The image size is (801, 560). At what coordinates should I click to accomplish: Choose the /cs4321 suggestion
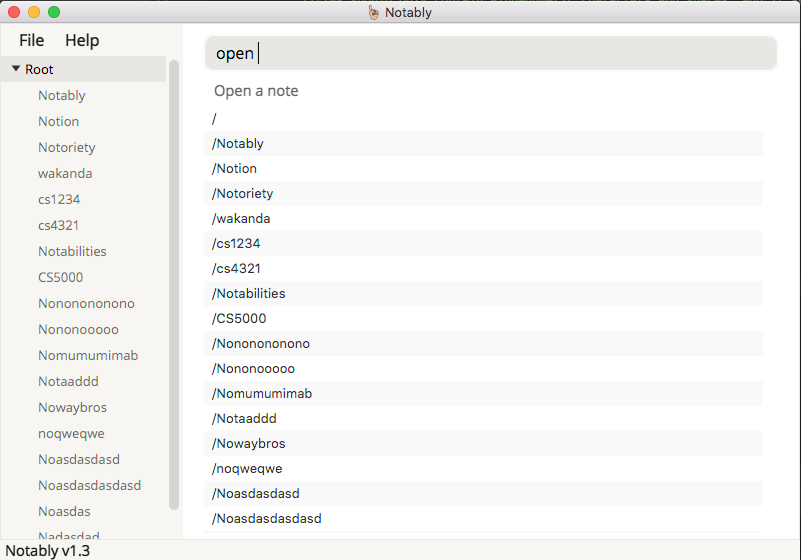coord(483,269)
